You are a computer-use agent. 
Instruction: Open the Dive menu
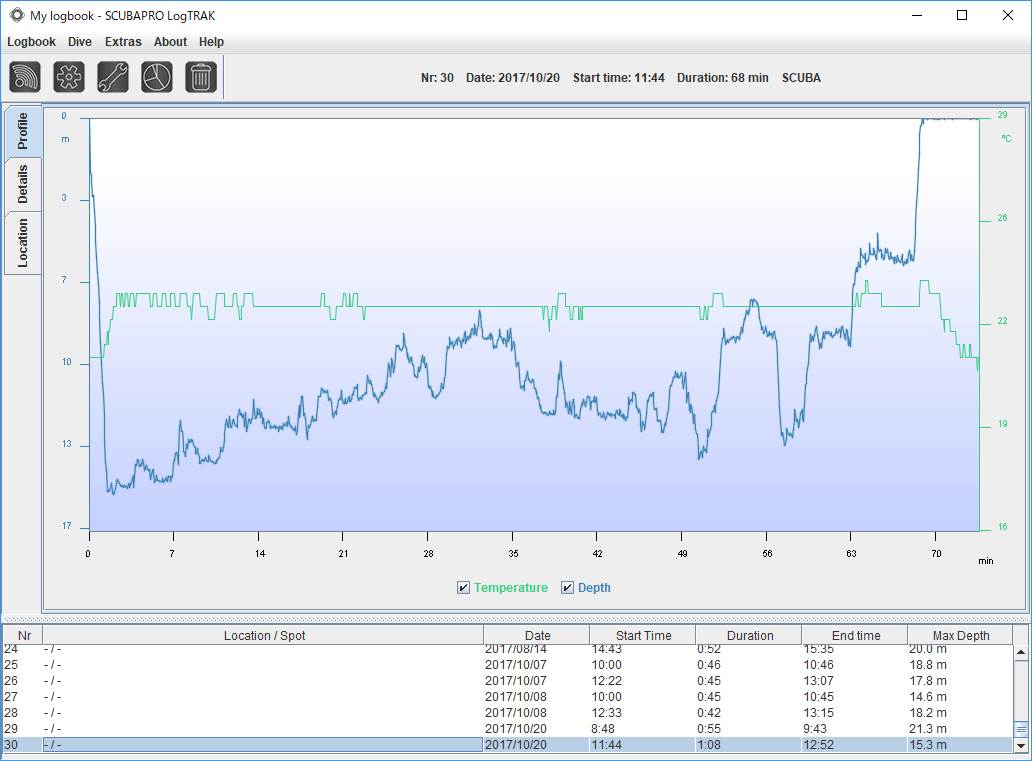pos(80,41)
